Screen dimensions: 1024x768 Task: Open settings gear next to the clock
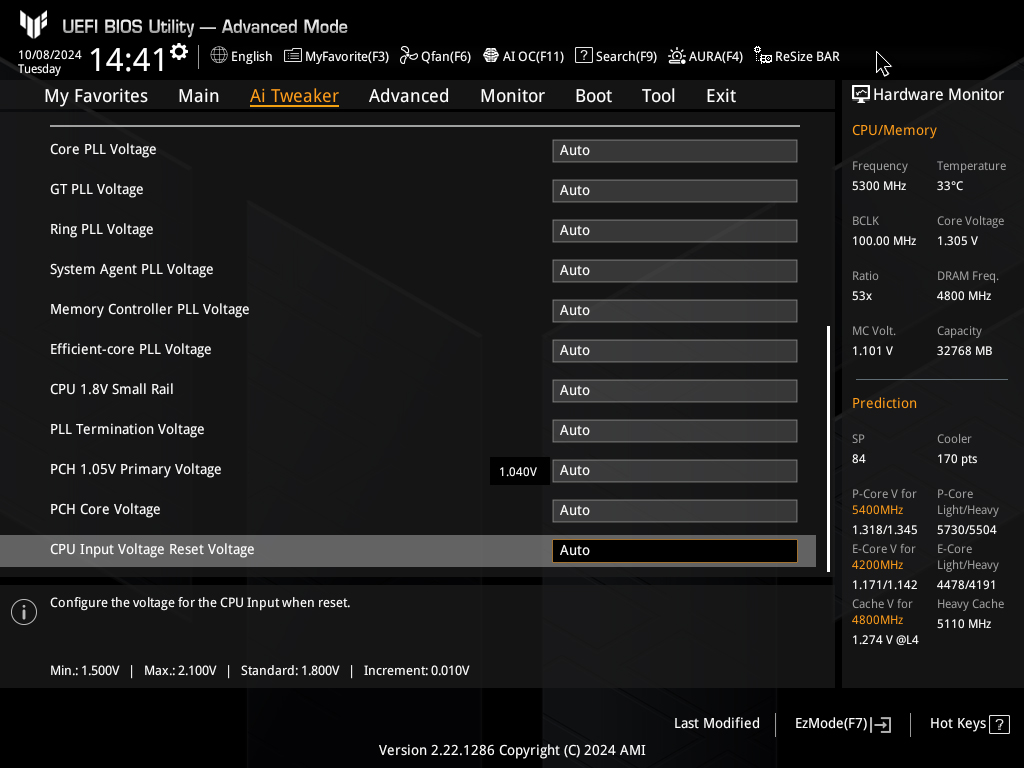tap(179, 52)
